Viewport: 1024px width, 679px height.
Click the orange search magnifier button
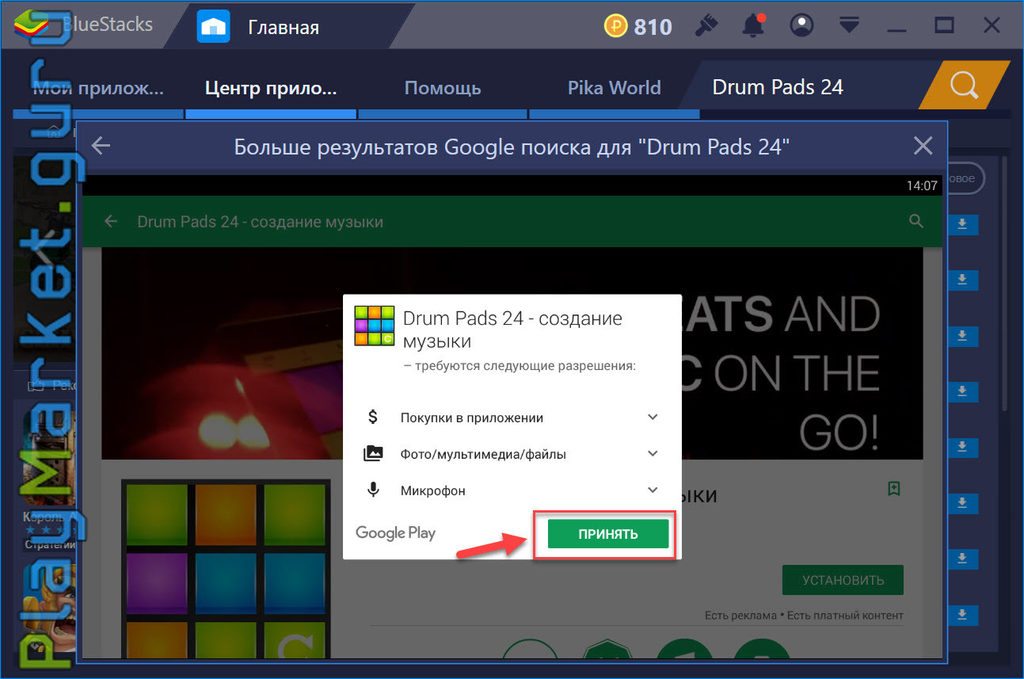964,85
